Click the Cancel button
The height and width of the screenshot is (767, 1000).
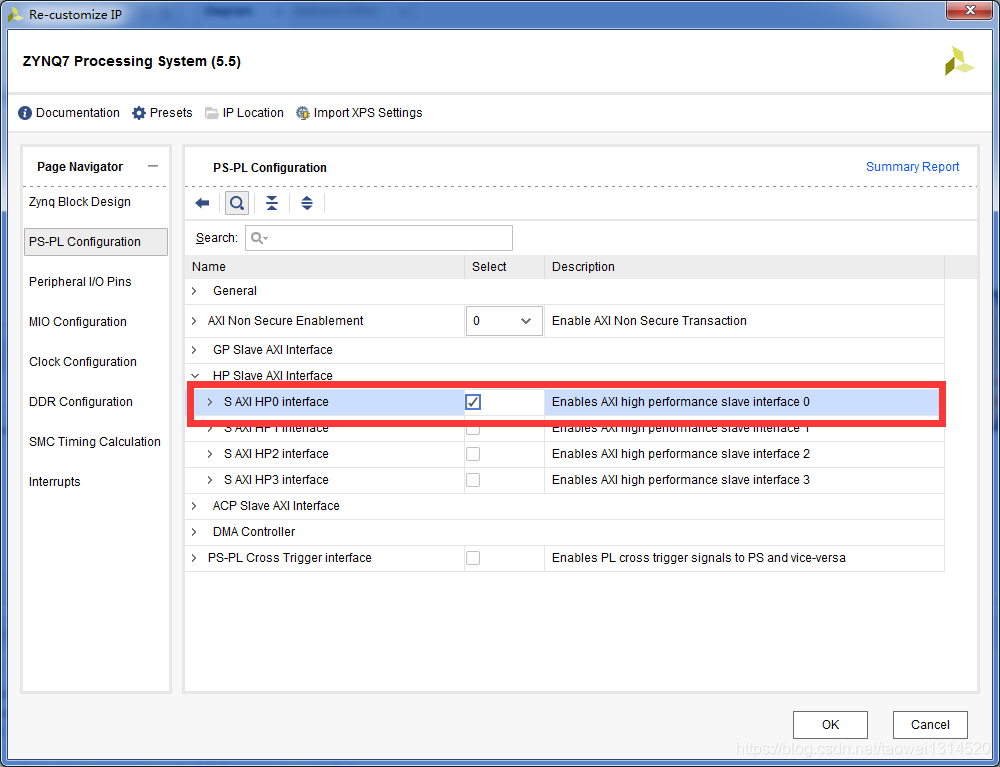(x=930, y=725)
